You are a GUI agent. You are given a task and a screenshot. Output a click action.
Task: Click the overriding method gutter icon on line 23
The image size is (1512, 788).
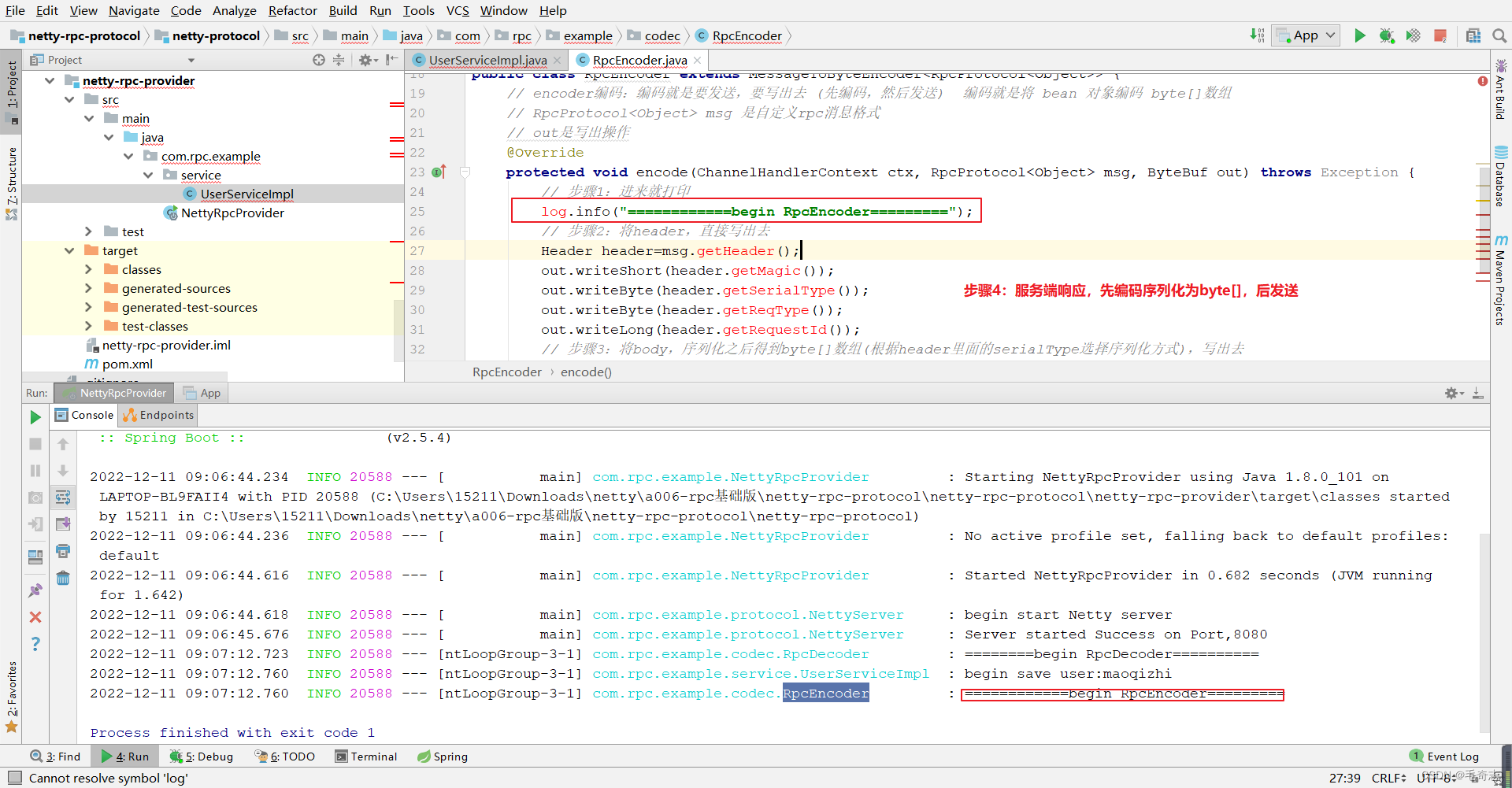pos(439,172)
